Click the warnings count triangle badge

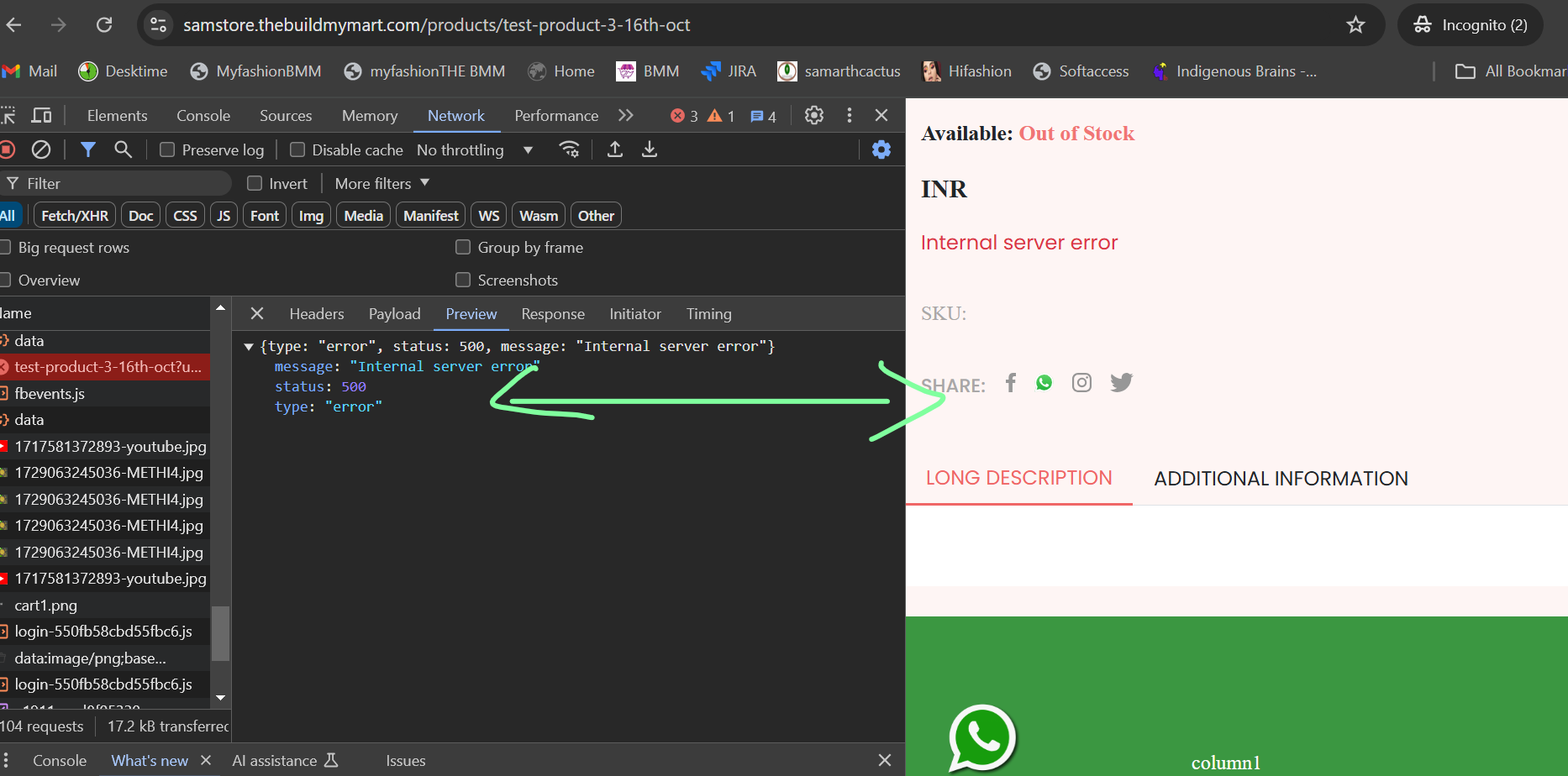pyautogui.click(x=721, y=116)
